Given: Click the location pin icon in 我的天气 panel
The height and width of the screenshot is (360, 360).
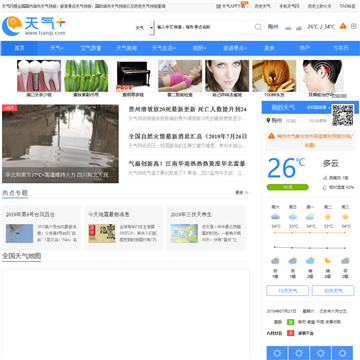Looking at the screenshot, I should pyautogui.click(x=268, y=120).
